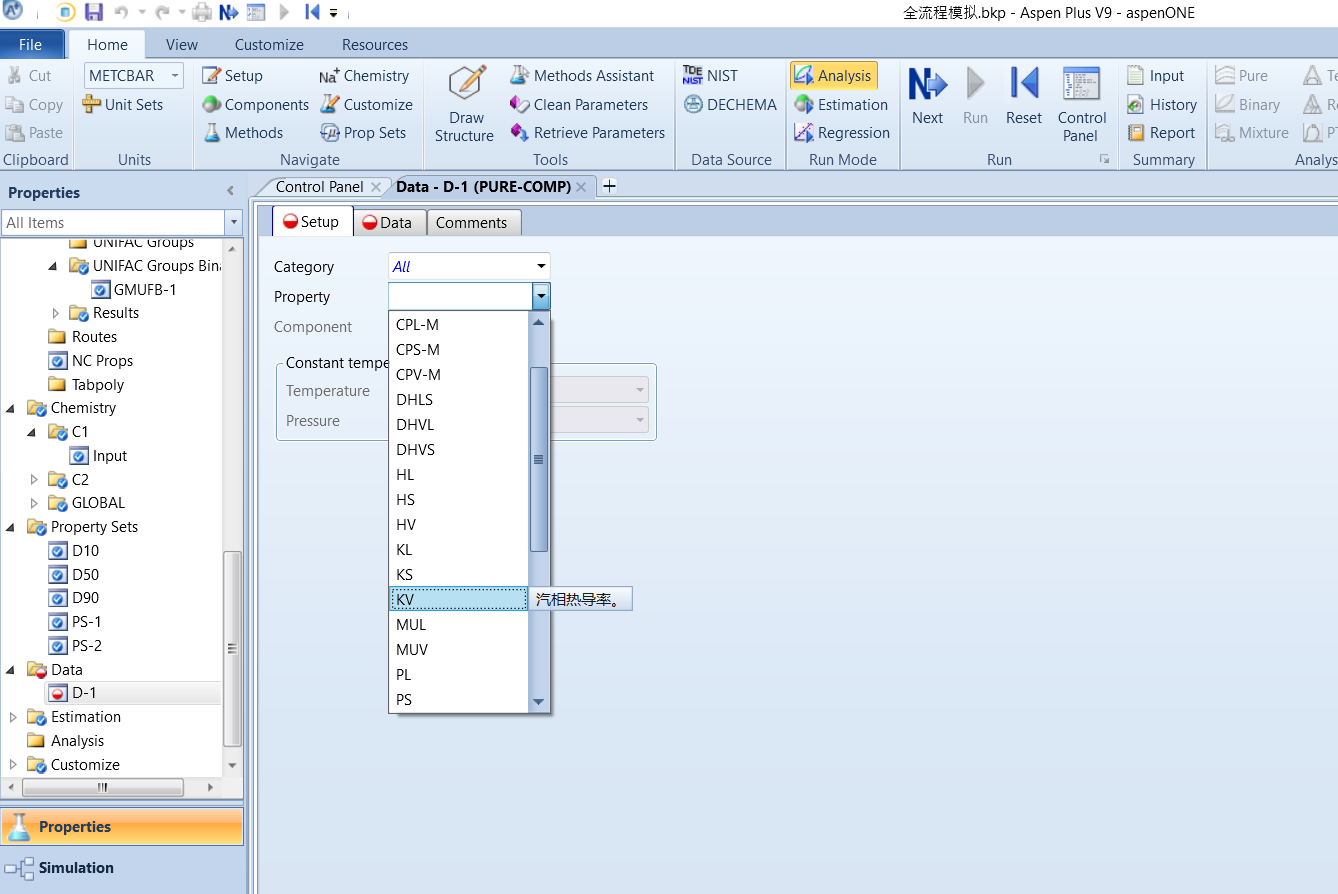Screen dimensions: 1338x894
Task: Click Unit Sets in Units group
Action: tap(122, 105)
